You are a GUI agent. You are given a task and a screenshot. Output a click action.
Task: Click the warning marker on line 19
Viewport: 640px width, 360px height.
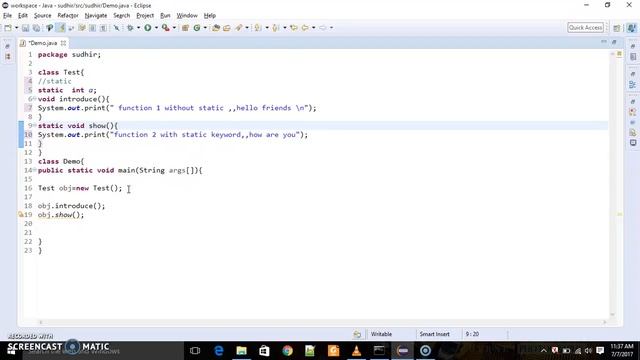pyautogui.click(x=21, y=215)
